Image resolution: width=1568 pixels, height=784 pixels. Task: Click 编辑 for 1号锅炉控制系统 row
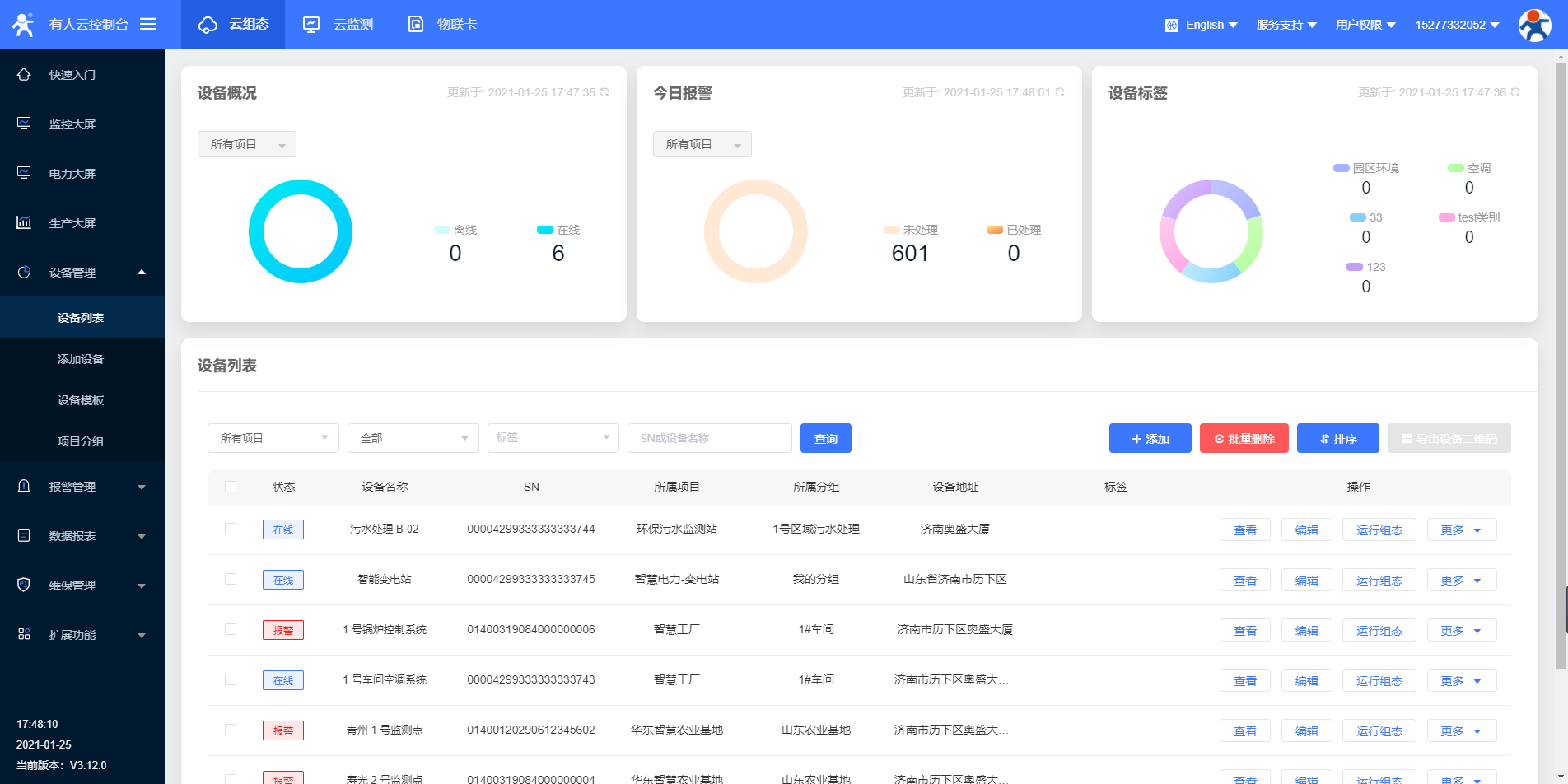coord(1307,630)
